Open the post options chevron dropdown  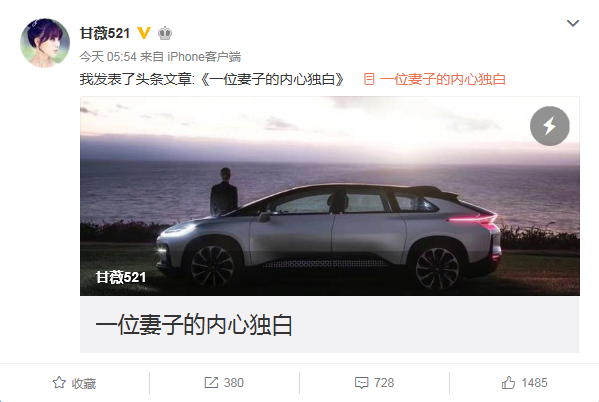point(573,23)
